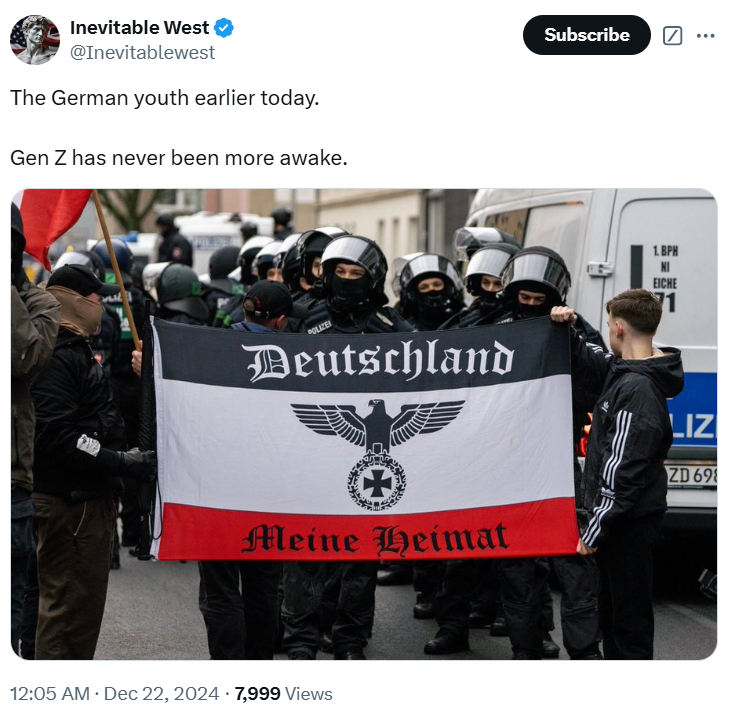Click the 12:05 AM timestamp
This screenshot has width=735, height=721.
point(50,694)
